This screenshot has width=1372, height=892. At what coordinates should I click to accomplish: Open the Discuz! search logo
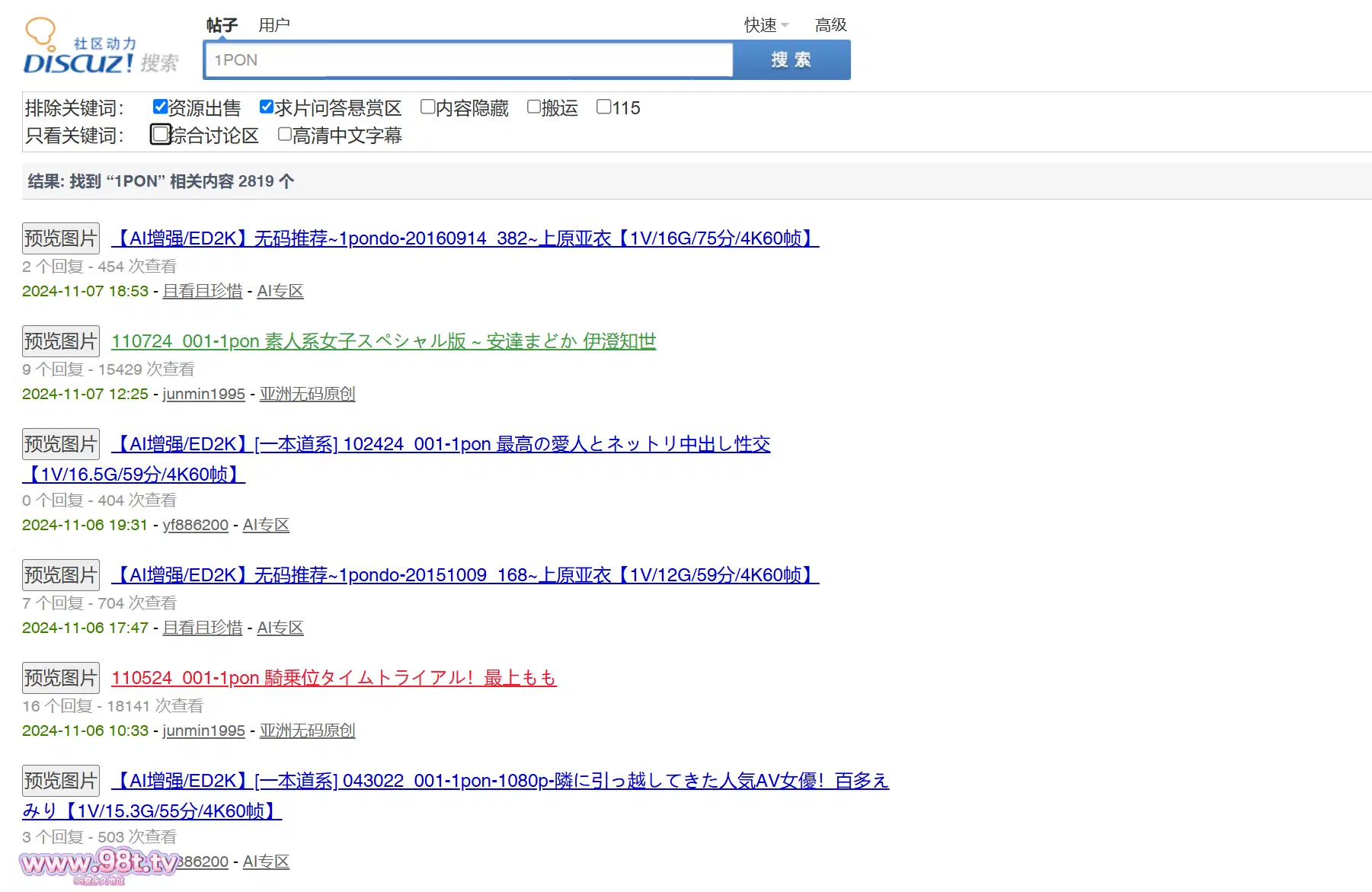(101, 46)
